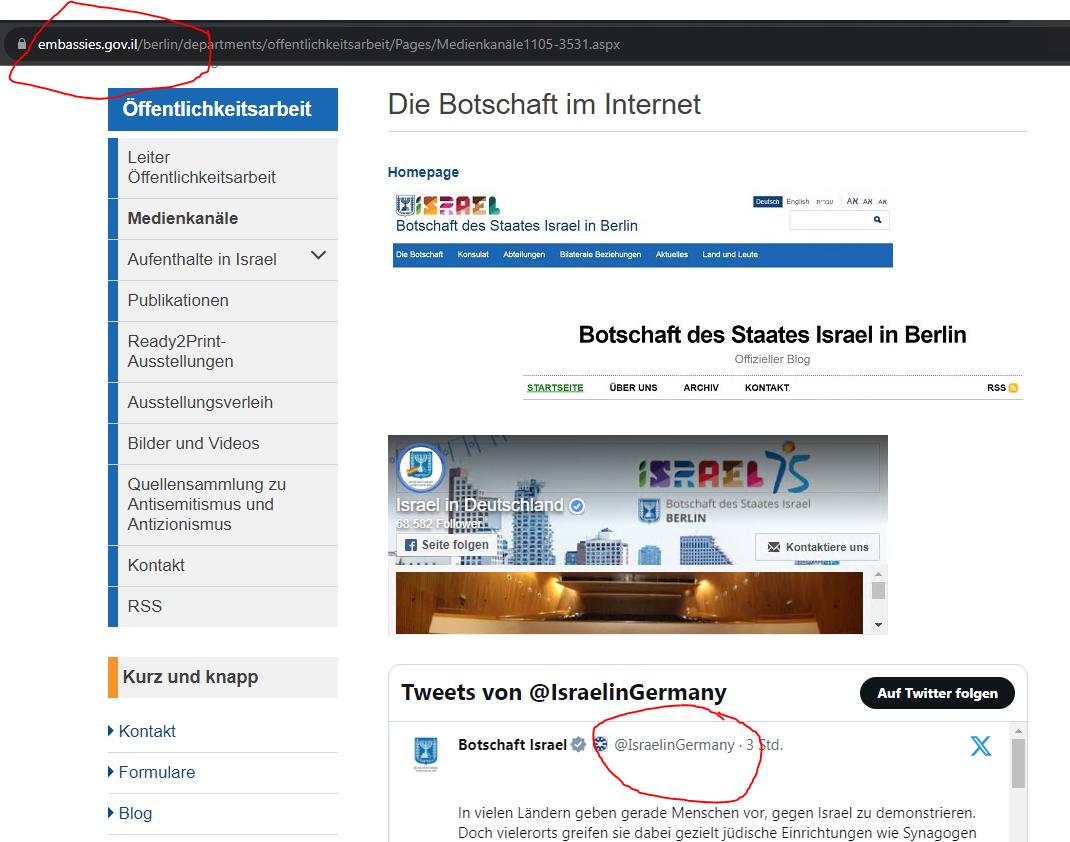Click Die Botschaft in blue preview navbar
Viewport: 1070px width, 842px height.
(419, 255)
